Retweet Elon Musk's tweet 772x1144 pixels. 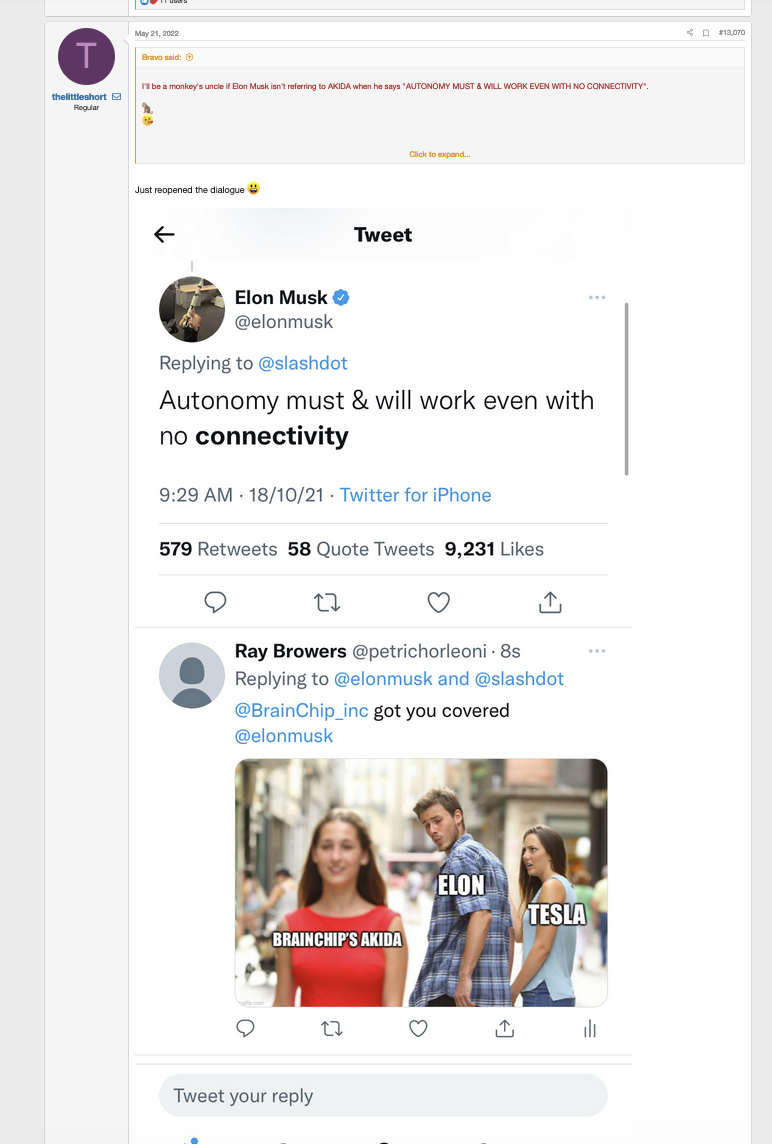point(327,602)
